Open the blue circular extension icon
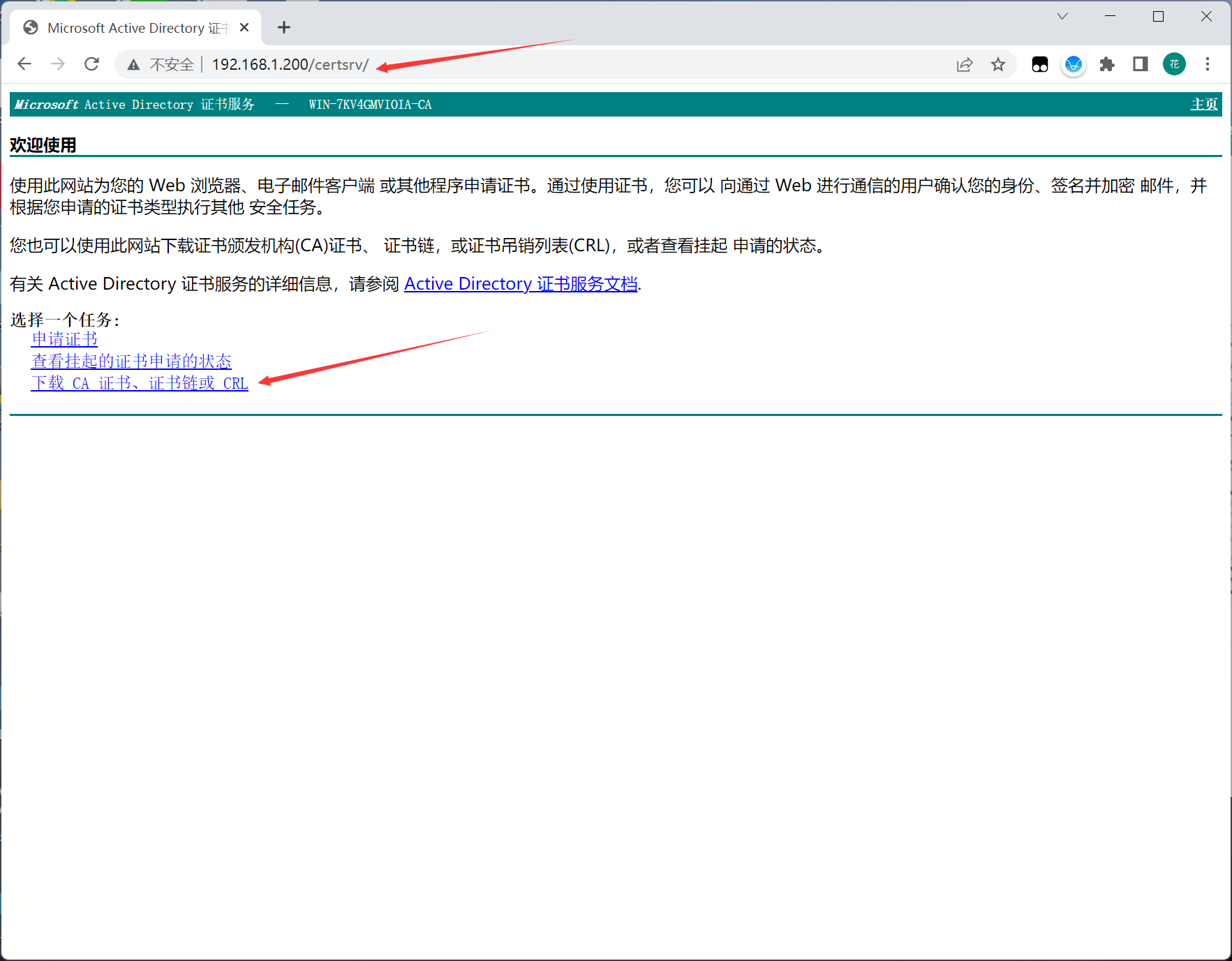 pyautogui.click(x=1074, y=64)
